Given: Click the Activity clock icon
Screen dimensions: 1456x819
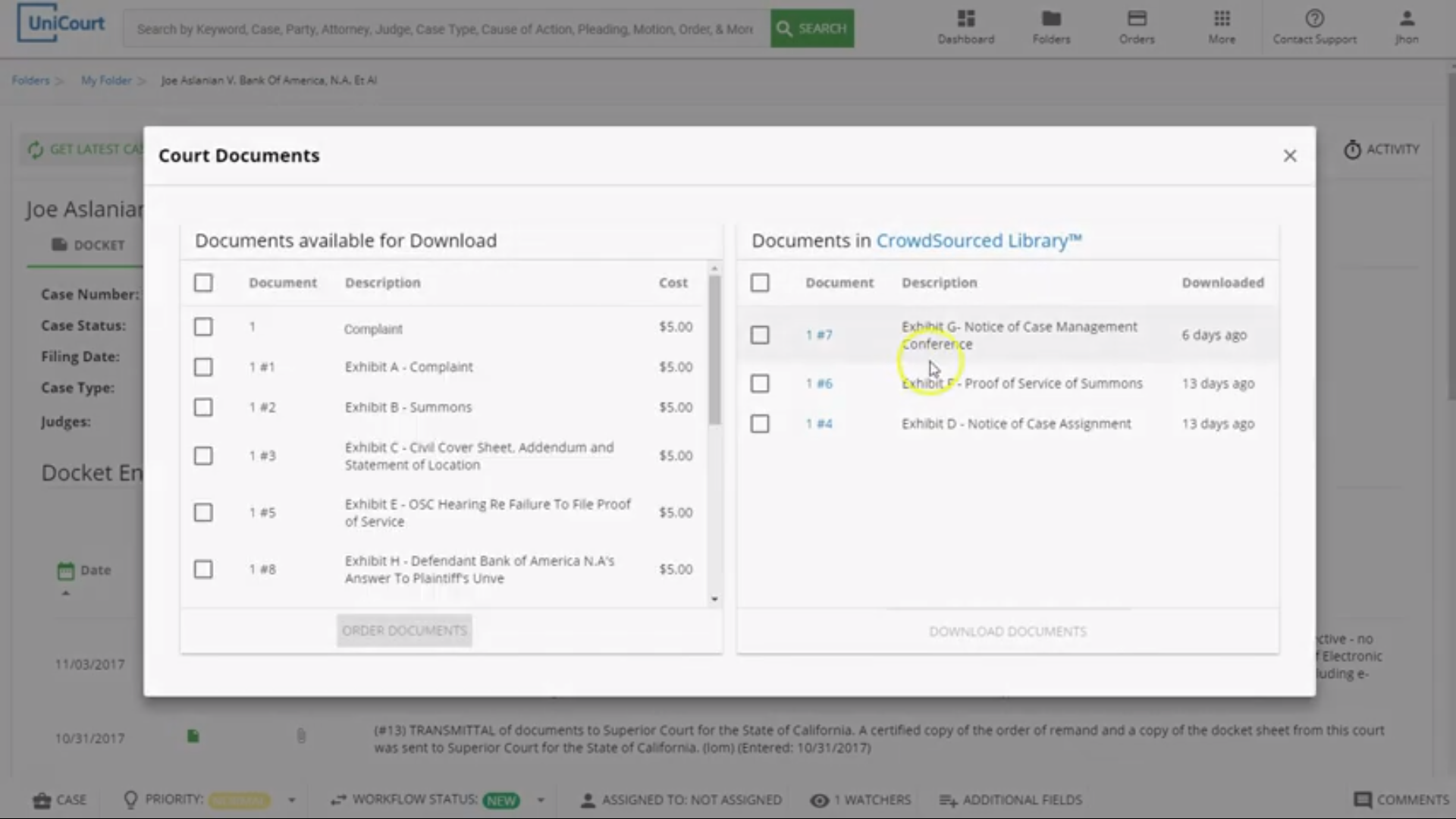Looking at the screenshot, I should click(x=1352, y=150).
